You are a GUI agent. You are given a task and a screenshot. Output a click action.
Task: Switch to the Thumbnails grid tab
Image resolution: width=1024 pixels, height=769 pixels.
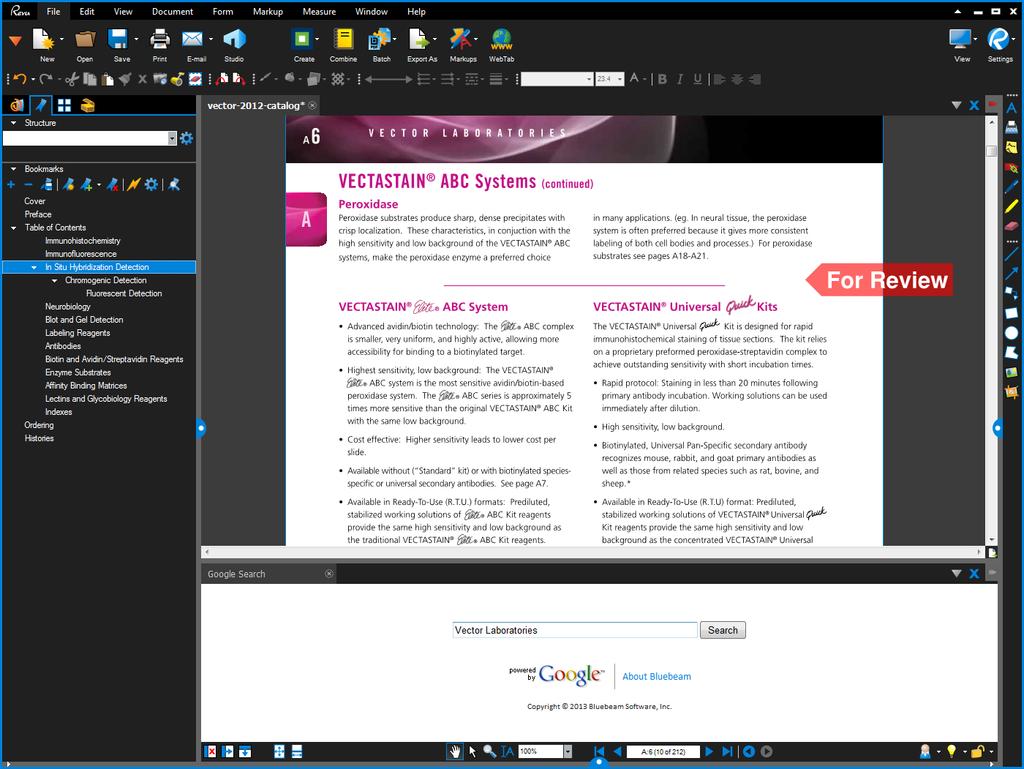pos(64,105)
